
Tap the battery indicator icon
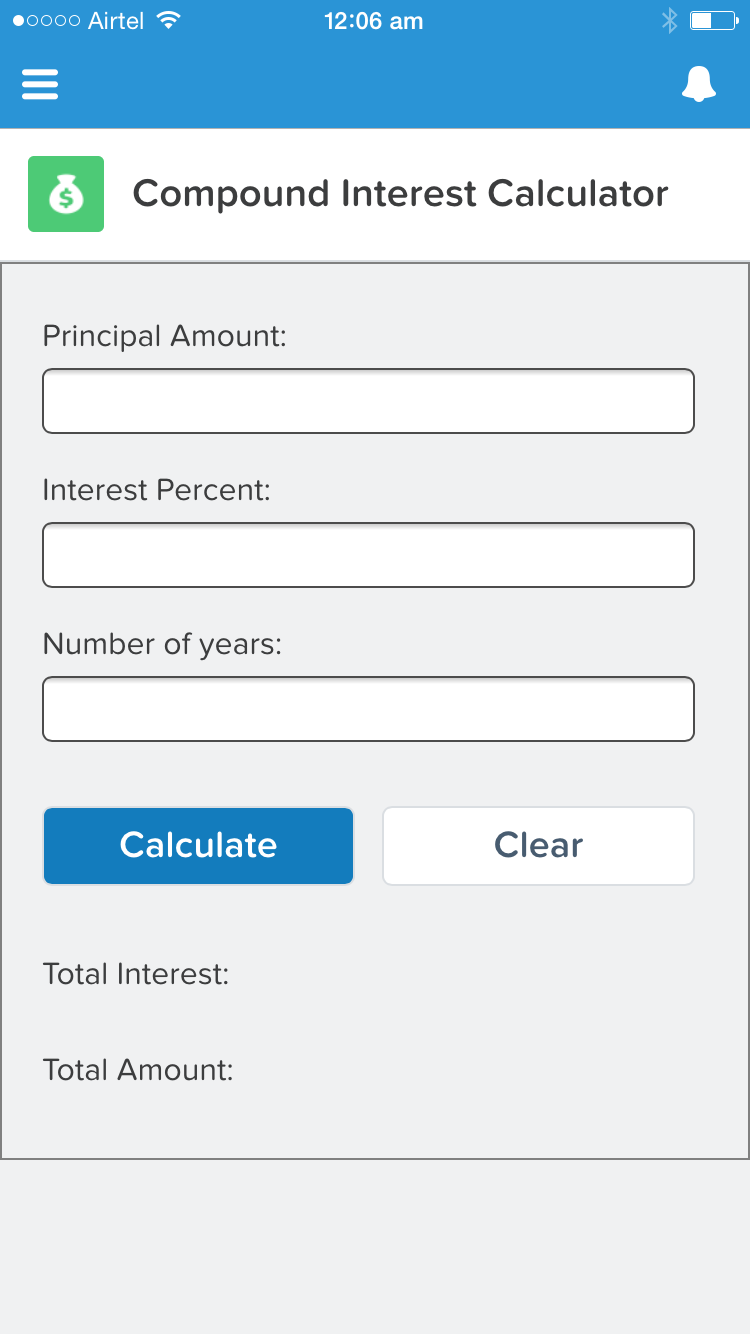(712, 21)
